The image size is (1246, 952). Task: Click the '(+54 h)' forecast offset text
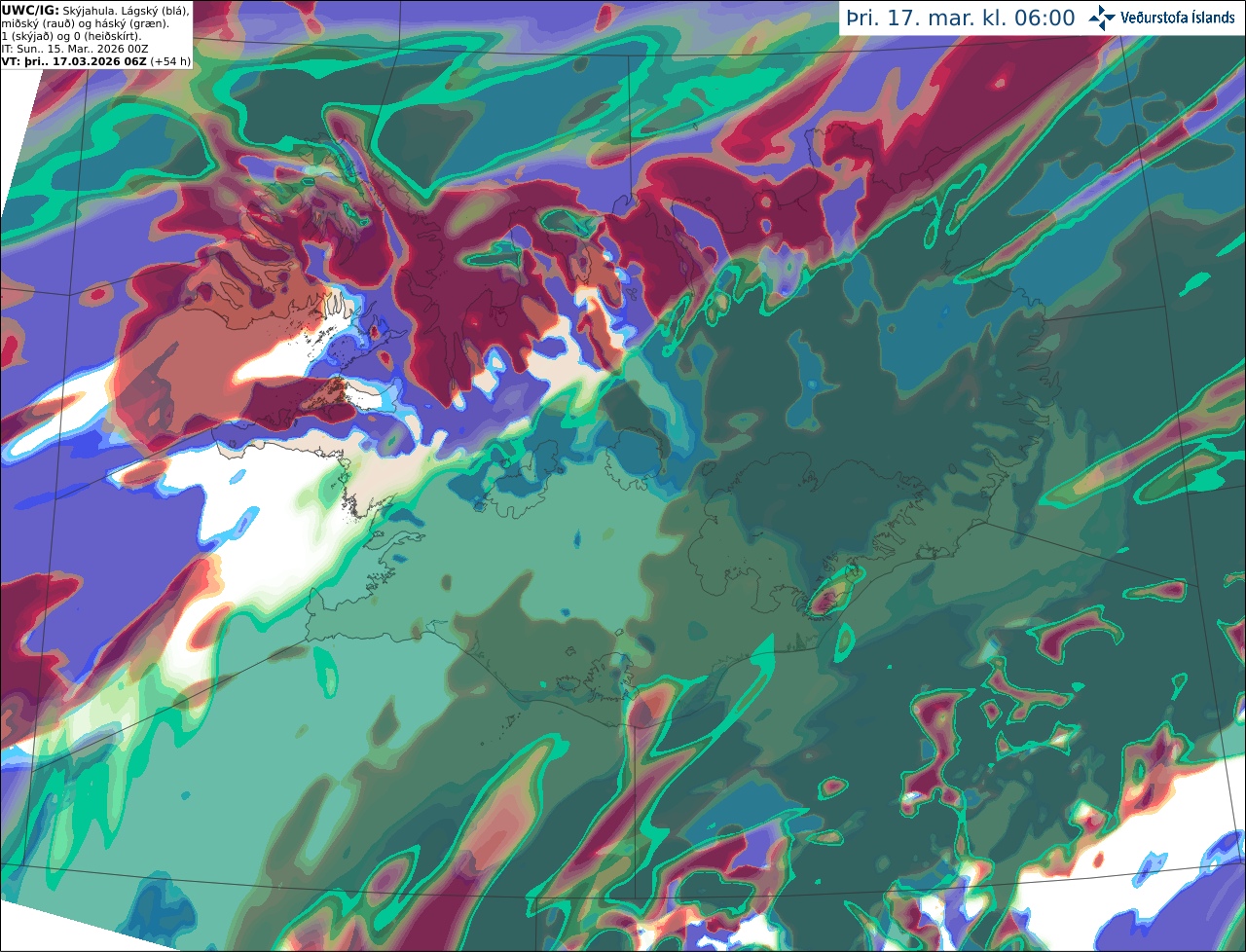click(x=170, y=61)
